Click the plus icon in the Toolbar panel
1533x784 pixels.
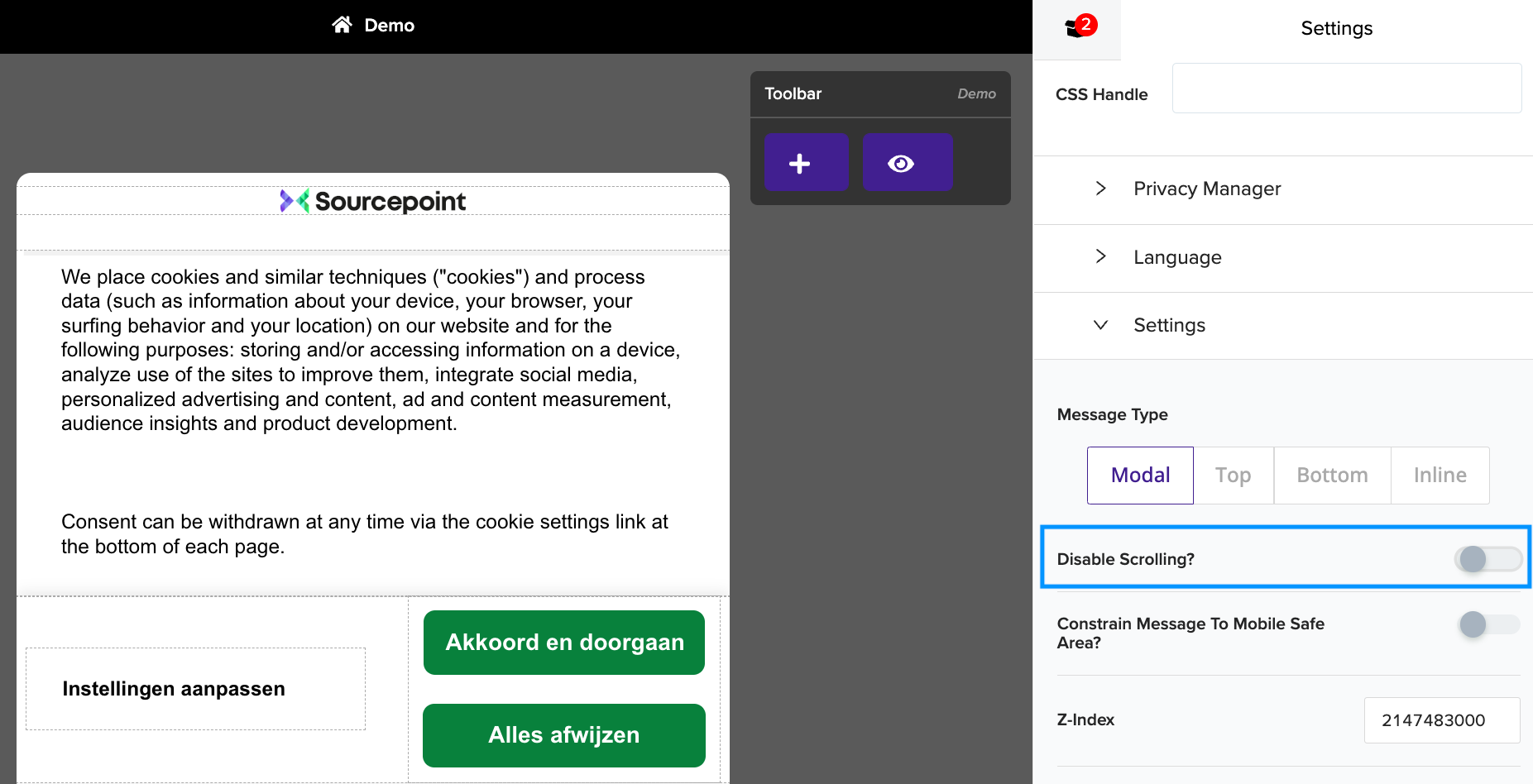(x=805, y=162)
